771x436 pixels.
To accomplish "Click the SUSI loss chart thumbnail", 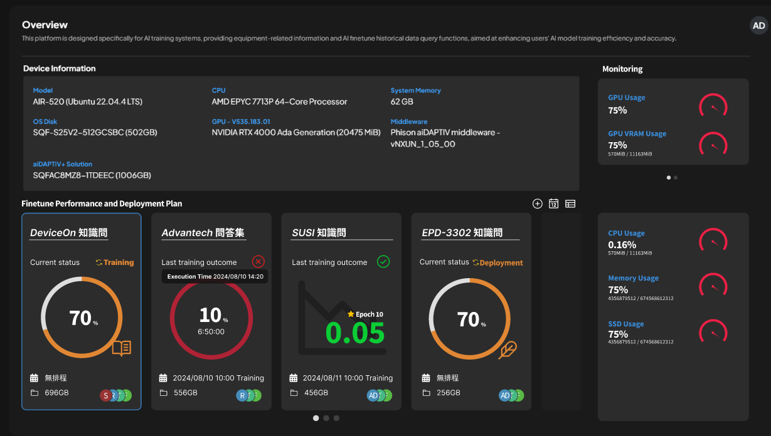I will 341,318.
